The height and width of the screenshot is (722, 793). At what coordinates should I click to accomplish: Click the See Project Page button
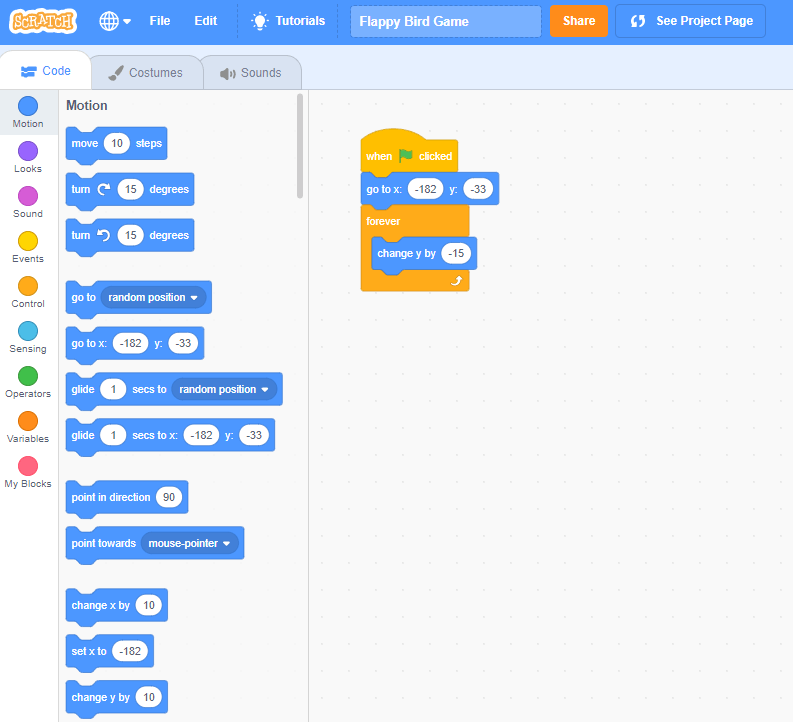tap(691, 21)
